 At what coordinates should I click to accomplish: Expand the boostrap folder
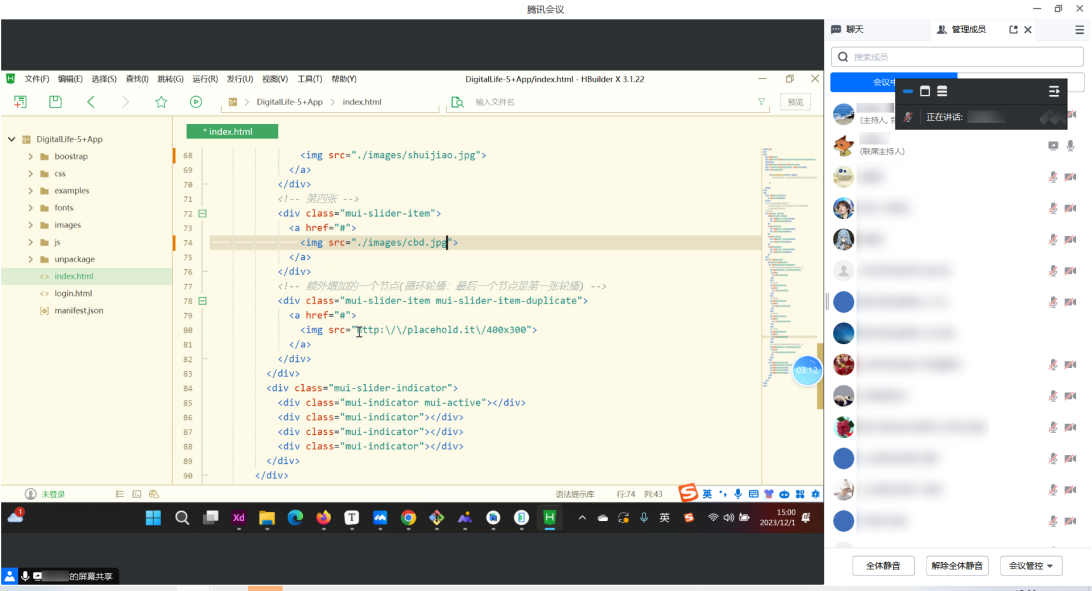(31, 157)
